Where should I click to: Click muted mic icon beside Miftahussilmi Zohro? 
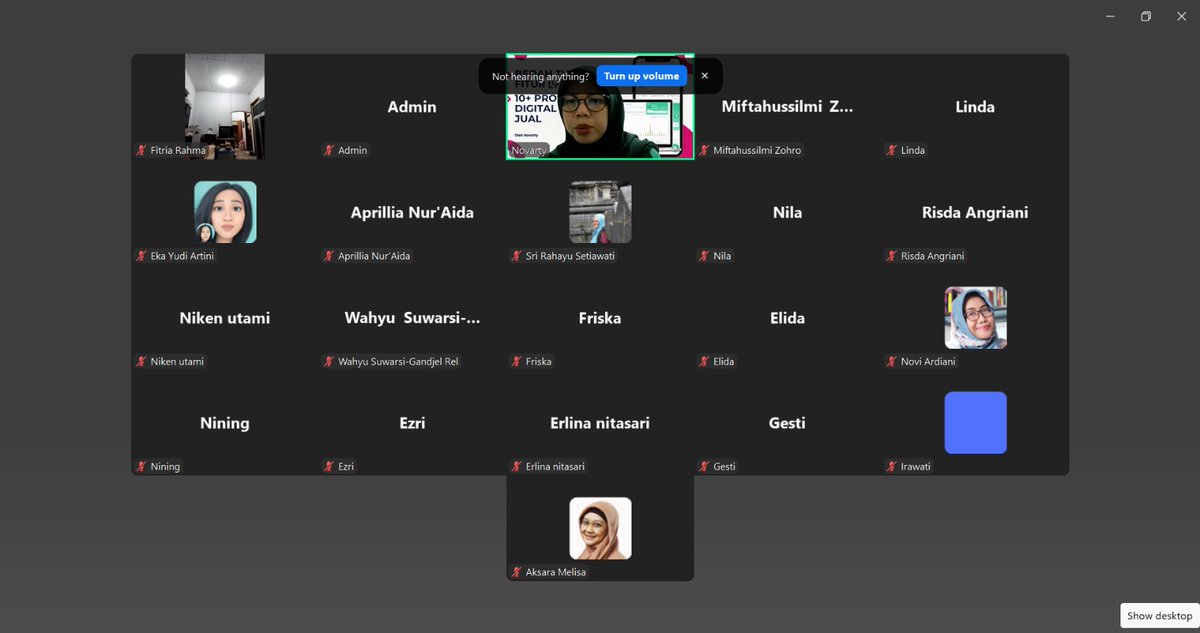point(704,150)
